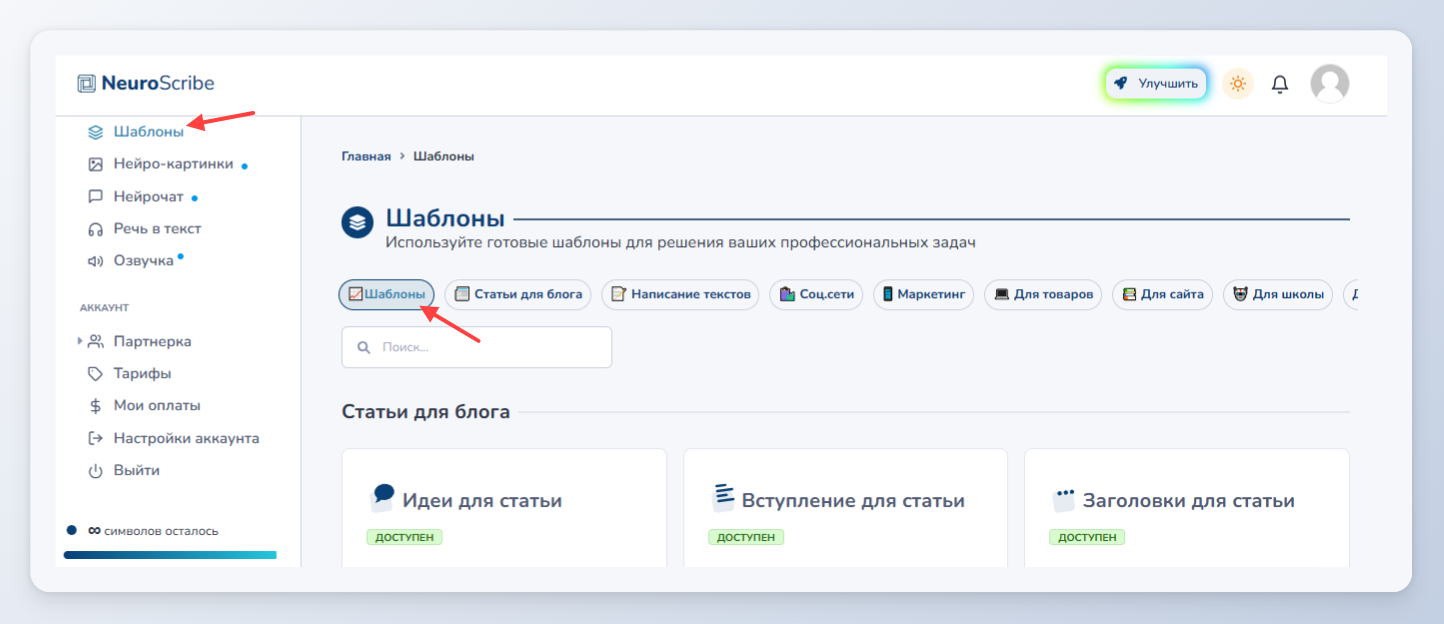Image resolution: width=1444 pixels, height=624 pixels.
Task: Select the Написание текстов chip
Action: 680,294
